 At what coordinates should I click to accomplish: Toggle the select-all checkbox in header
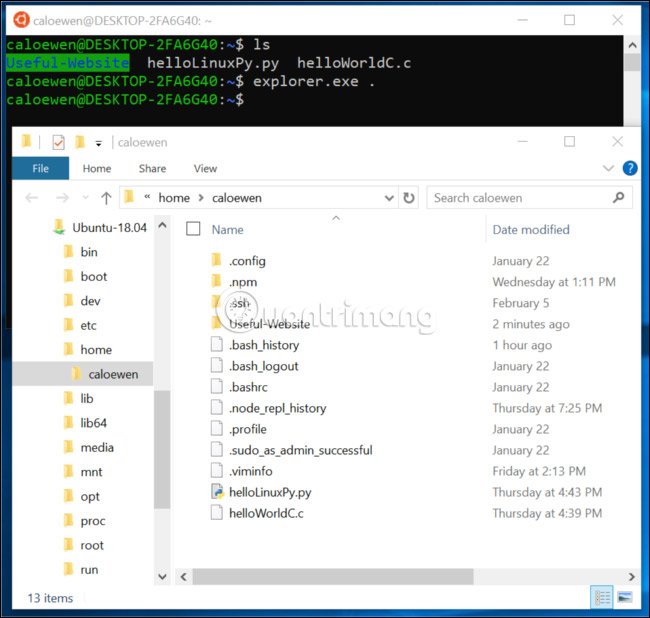193,228
